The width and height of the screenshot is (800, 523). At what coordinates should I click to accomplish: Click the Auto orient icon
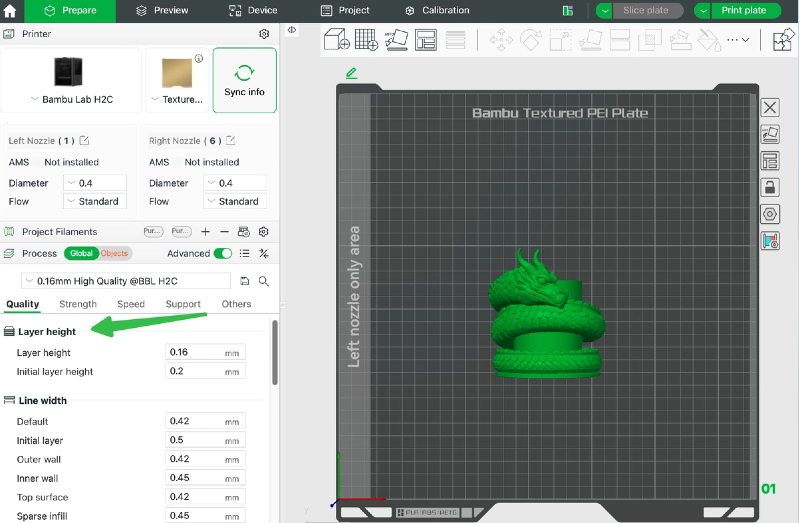[x=396, y=39]
